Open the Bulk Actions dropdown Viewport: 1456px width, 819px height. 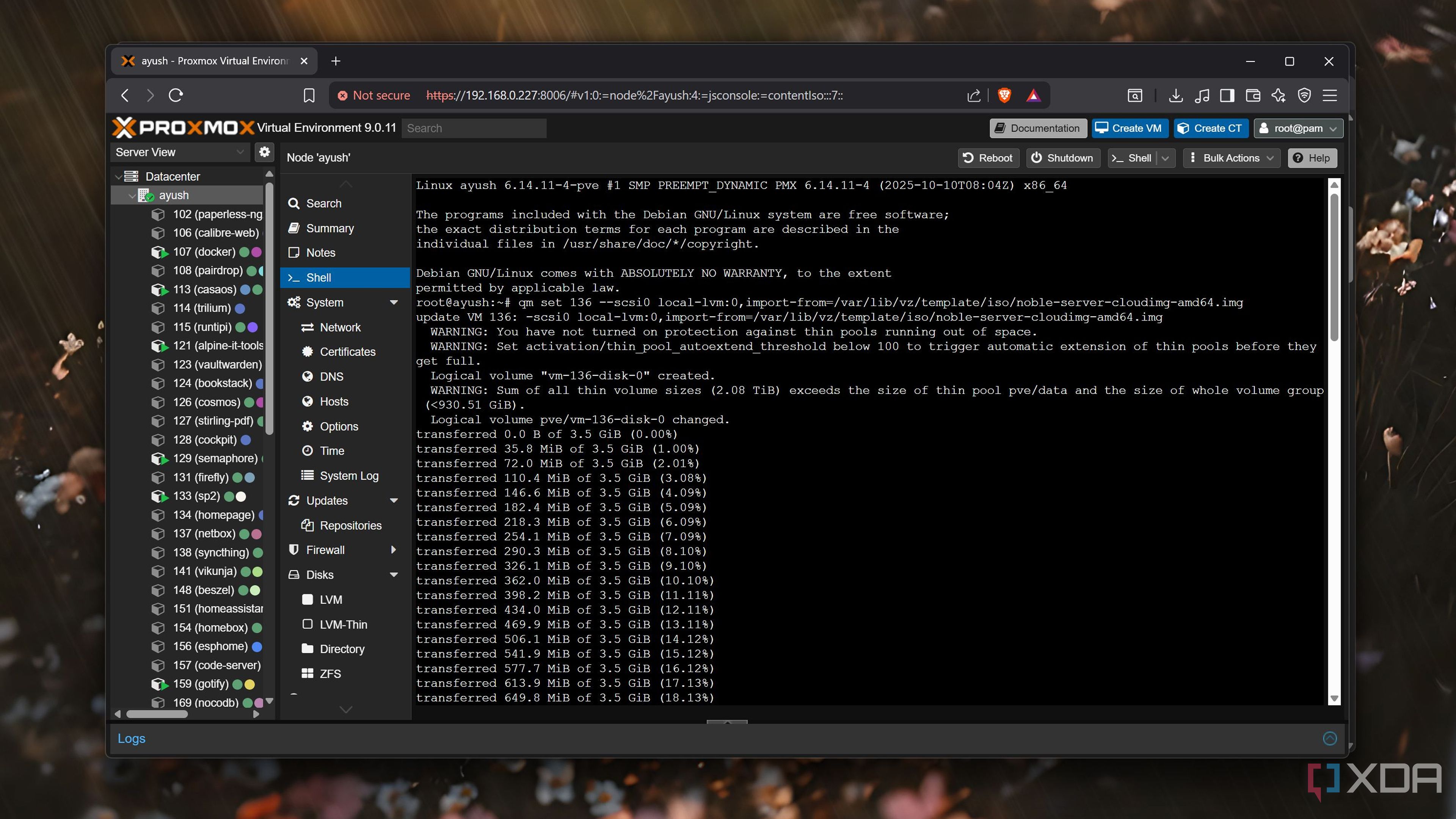(x=1232, y=158)
